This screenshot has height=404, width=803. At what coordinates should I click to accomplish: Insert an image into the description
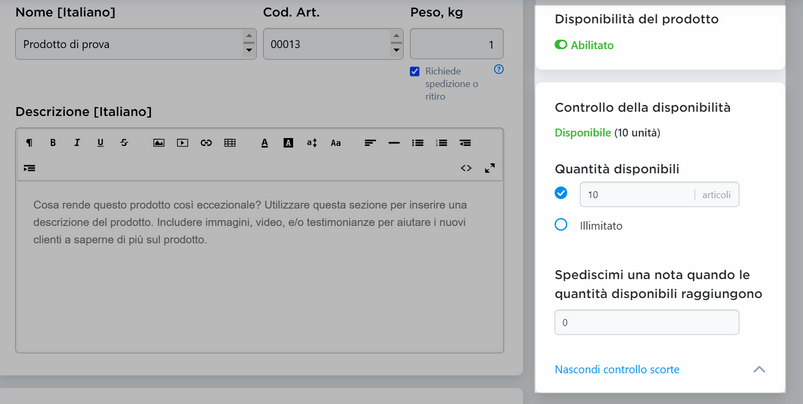(159, 143)
